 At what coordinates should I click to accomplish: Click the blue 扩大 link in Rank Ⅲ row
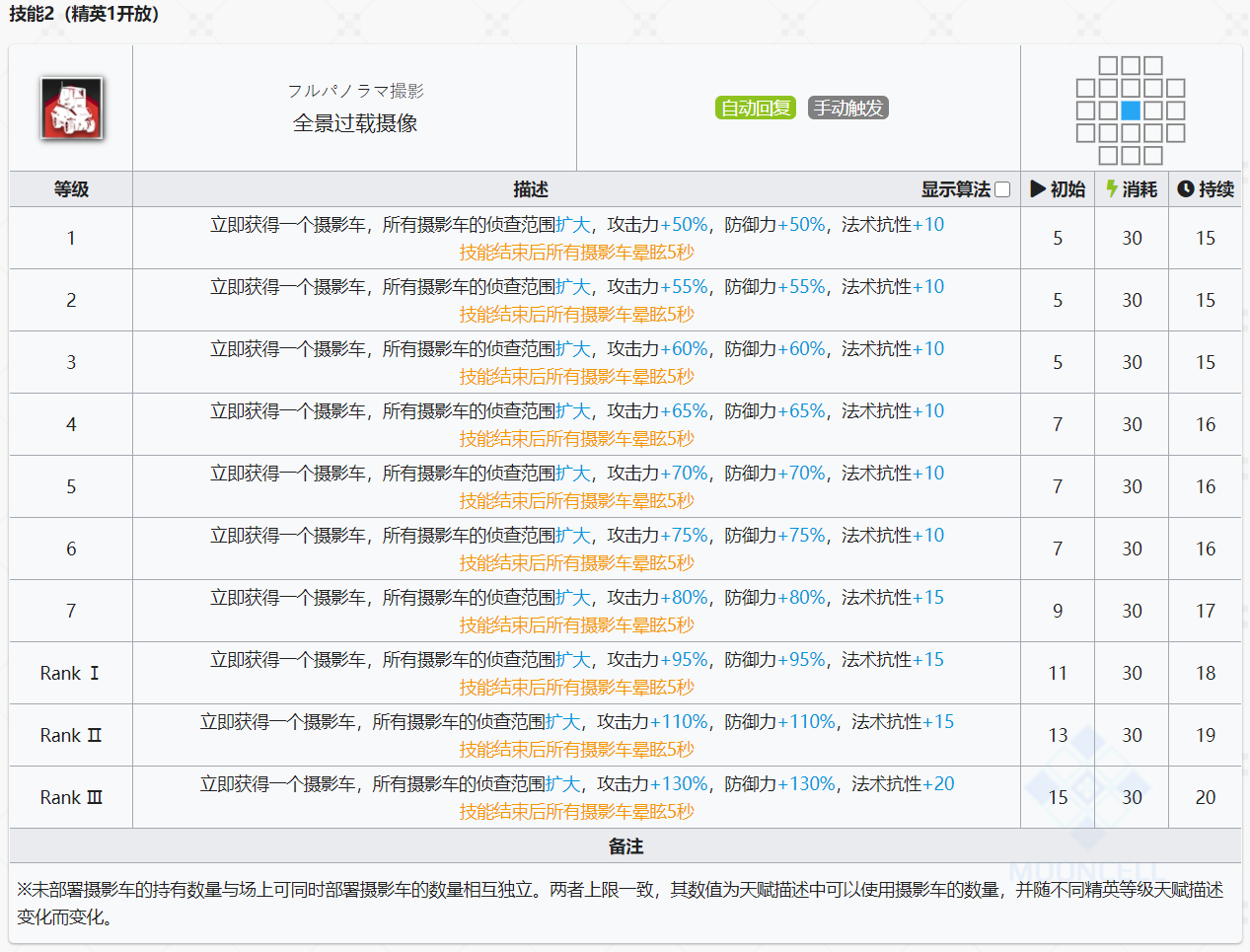tap(563, 784)
